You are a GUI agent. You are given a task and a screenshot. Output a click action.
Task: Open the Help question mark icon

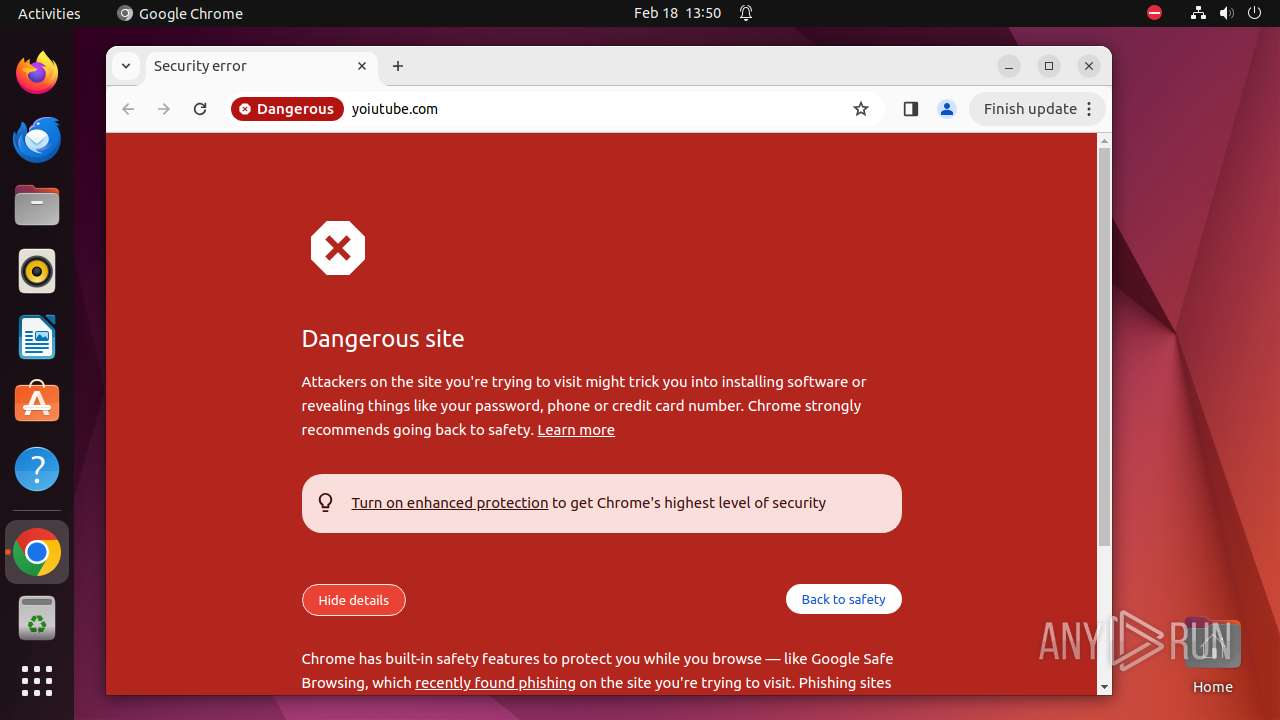pyautogui.click(x=37, y=469)
